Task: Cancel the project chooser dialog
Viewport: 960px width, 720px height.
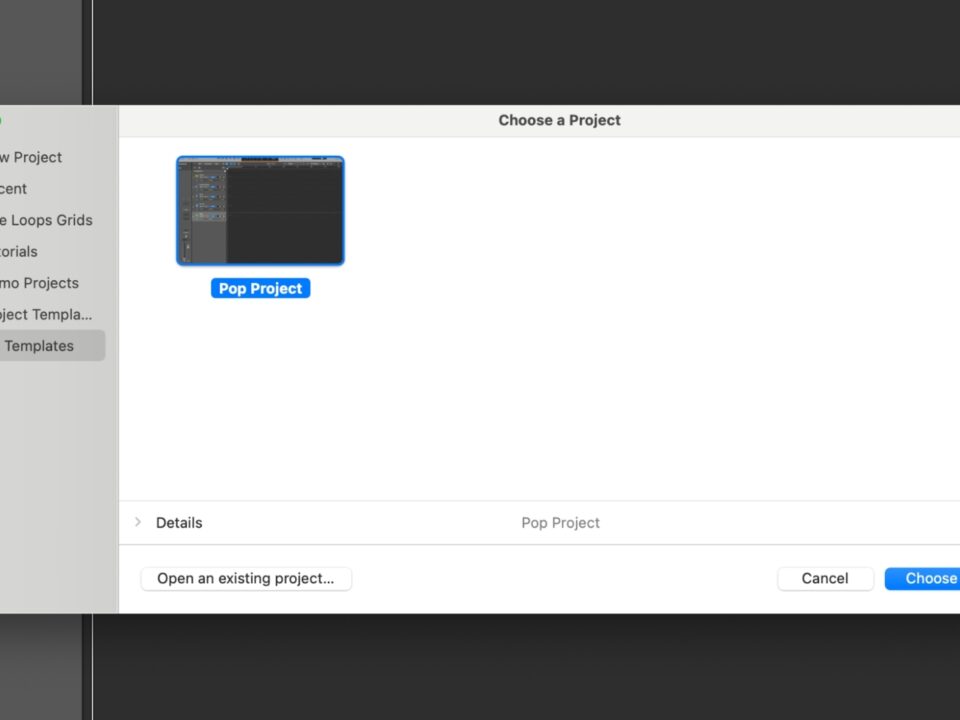Action: (824, 578)
